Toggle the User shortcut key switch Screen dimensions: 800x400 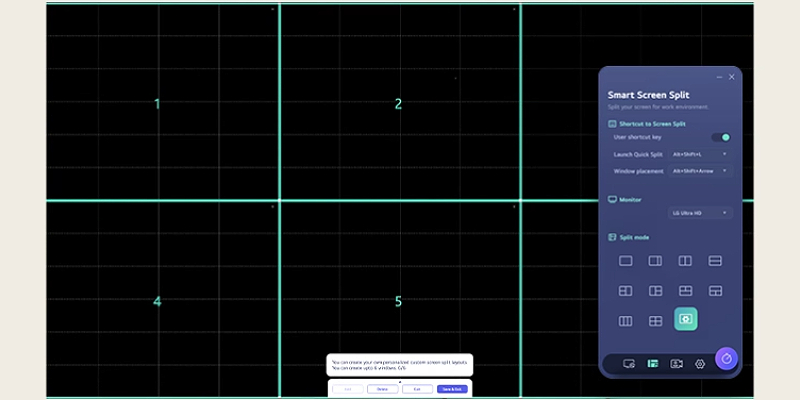pyautogui.click(x=720, y=137)
